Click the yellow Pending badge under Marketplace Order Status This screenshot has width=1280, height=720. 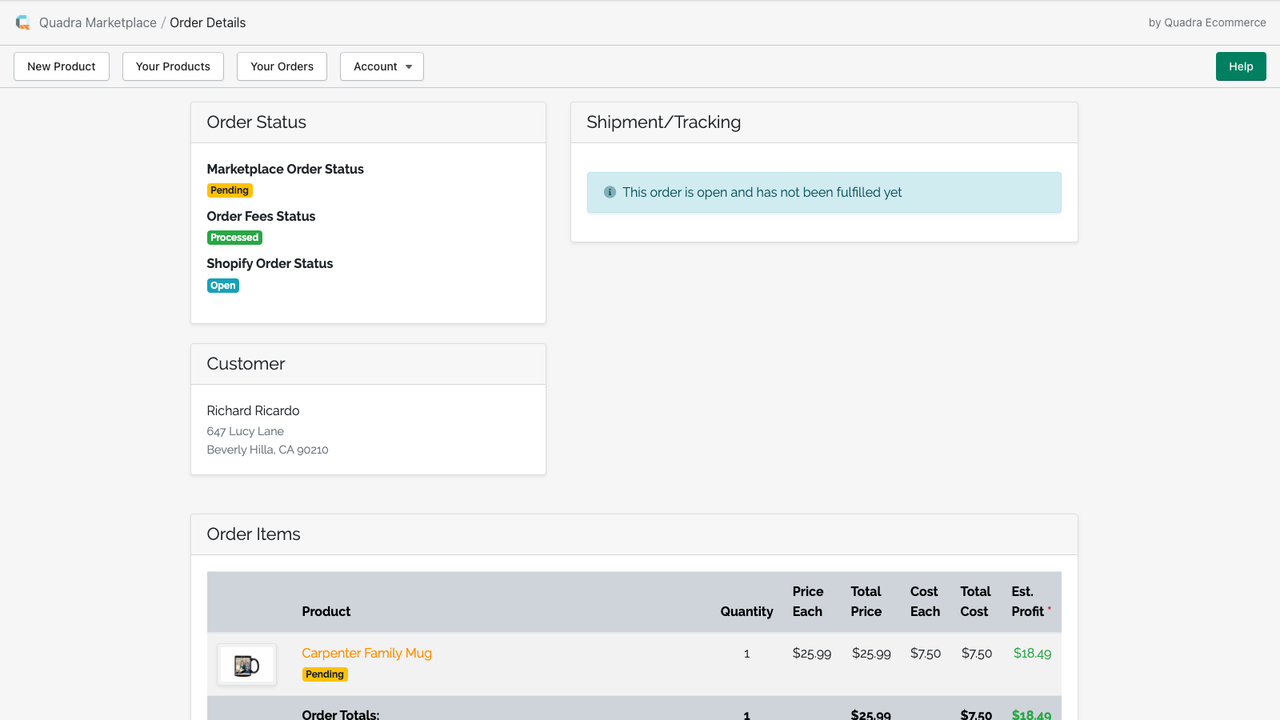[x=229, y=190]
